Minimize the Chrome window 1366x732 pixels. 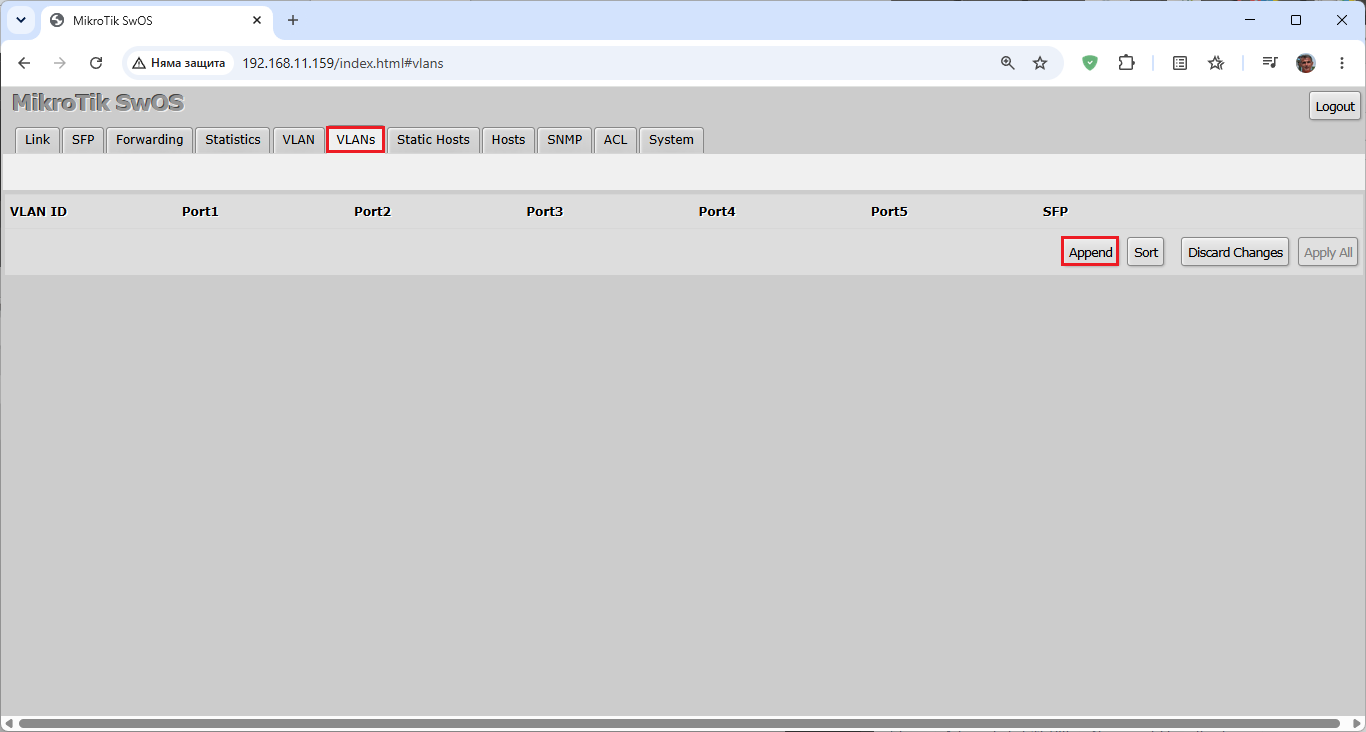pos(1250,20)
